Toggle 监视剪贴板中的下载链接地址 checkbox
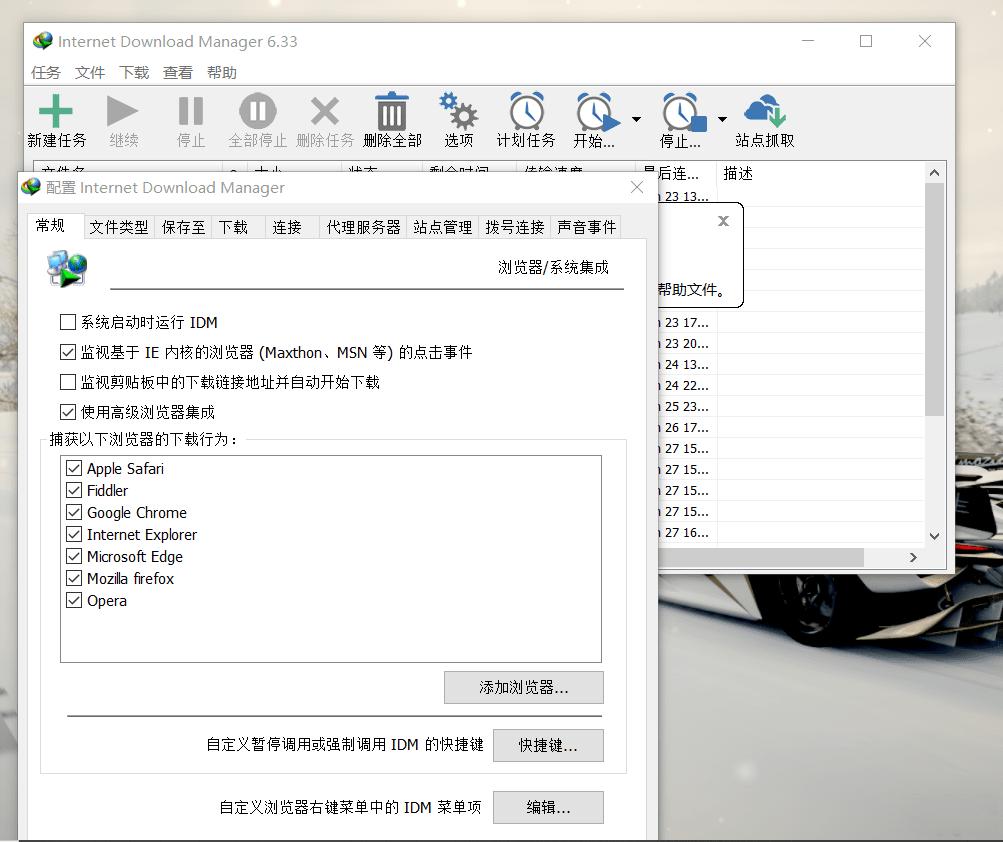The width and height of the screenshot is (1003, 842). 69,380
